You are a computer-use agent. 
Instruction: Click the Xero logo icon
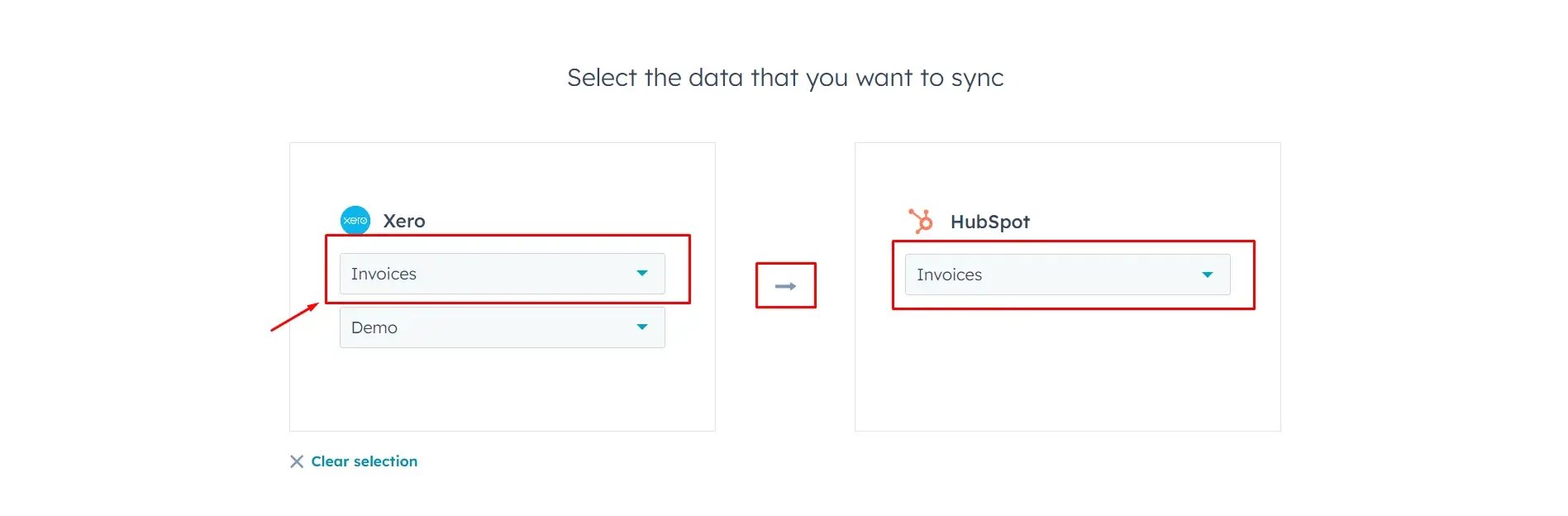(355, 220)
